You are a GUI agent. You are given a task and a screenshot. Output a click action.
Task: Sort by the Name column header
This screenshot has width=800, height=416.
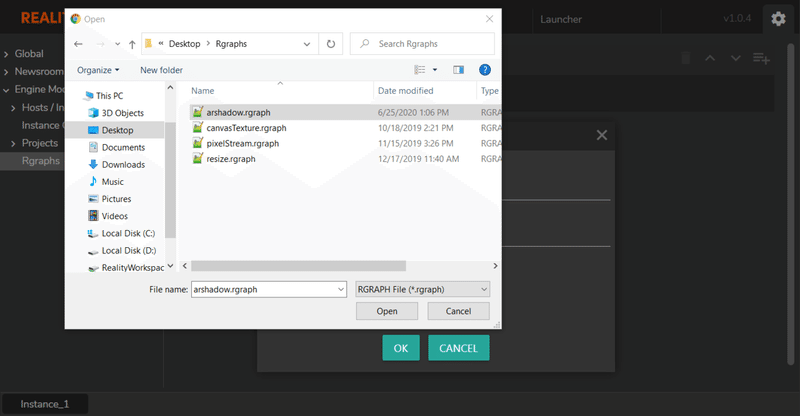click(203, 91)
